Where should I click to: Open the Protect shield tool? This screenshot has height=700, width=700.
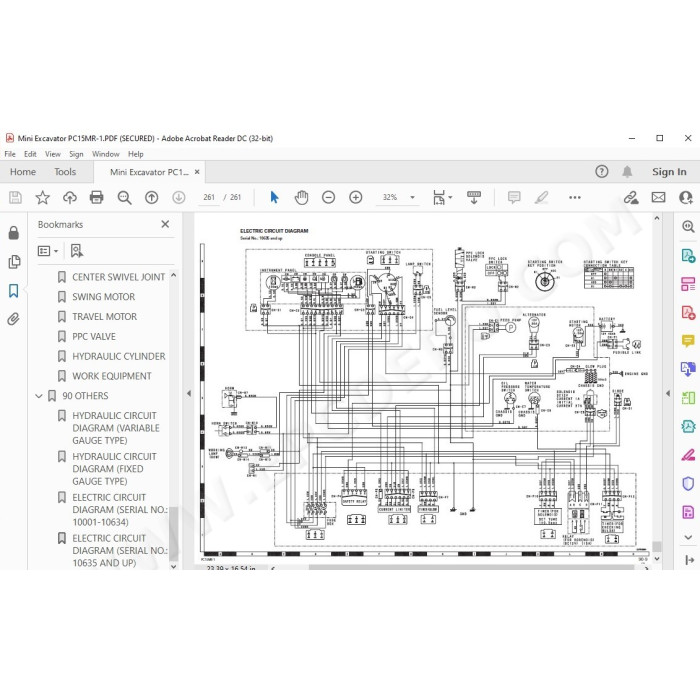point(688,483)
